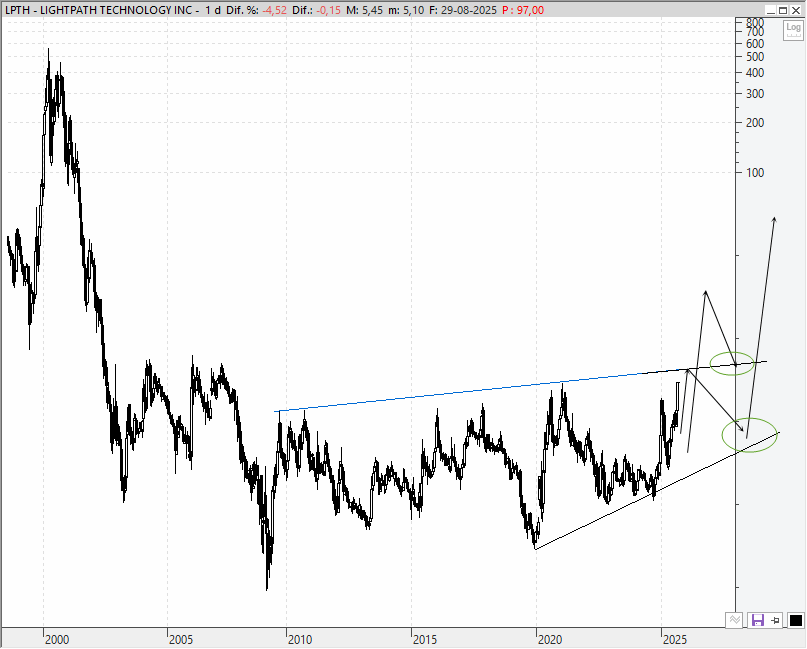Click the 500 price scale label
The image size is (807, 649).
[755, 57]
